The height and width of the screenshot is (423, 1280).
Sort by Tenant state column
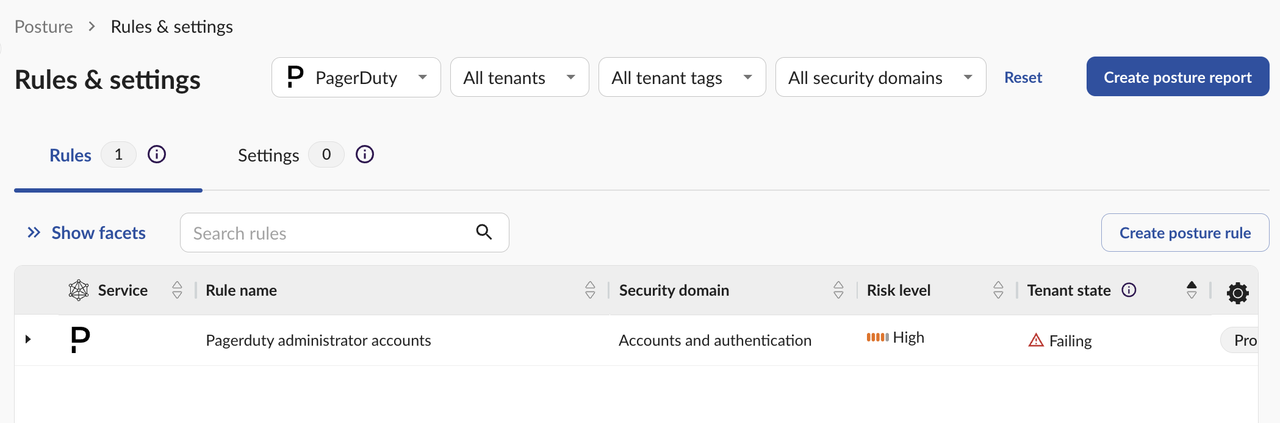[1191, 290]
